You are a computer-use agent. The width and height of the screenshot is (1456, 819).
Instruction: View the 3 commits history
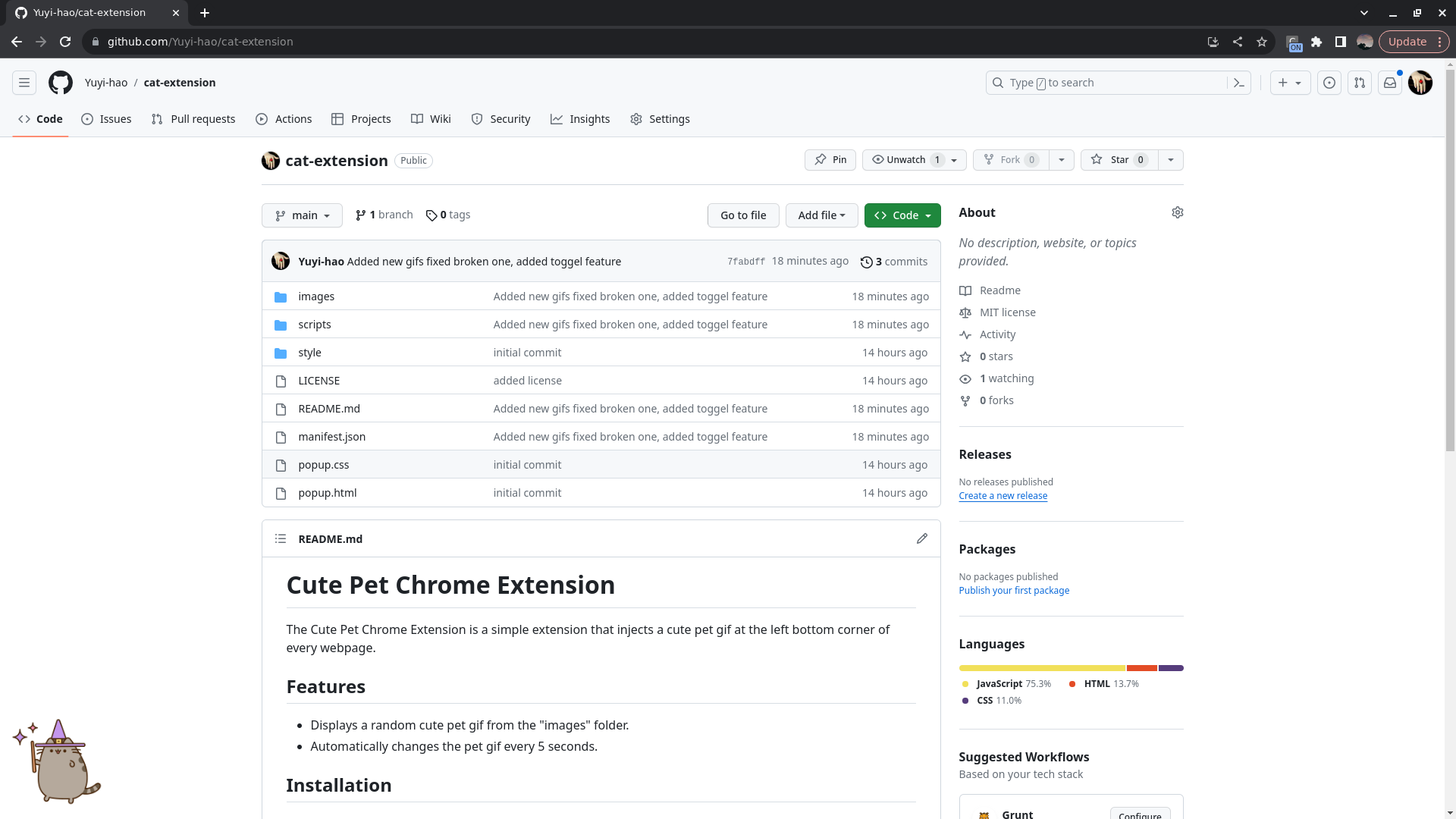click(894, 262)
